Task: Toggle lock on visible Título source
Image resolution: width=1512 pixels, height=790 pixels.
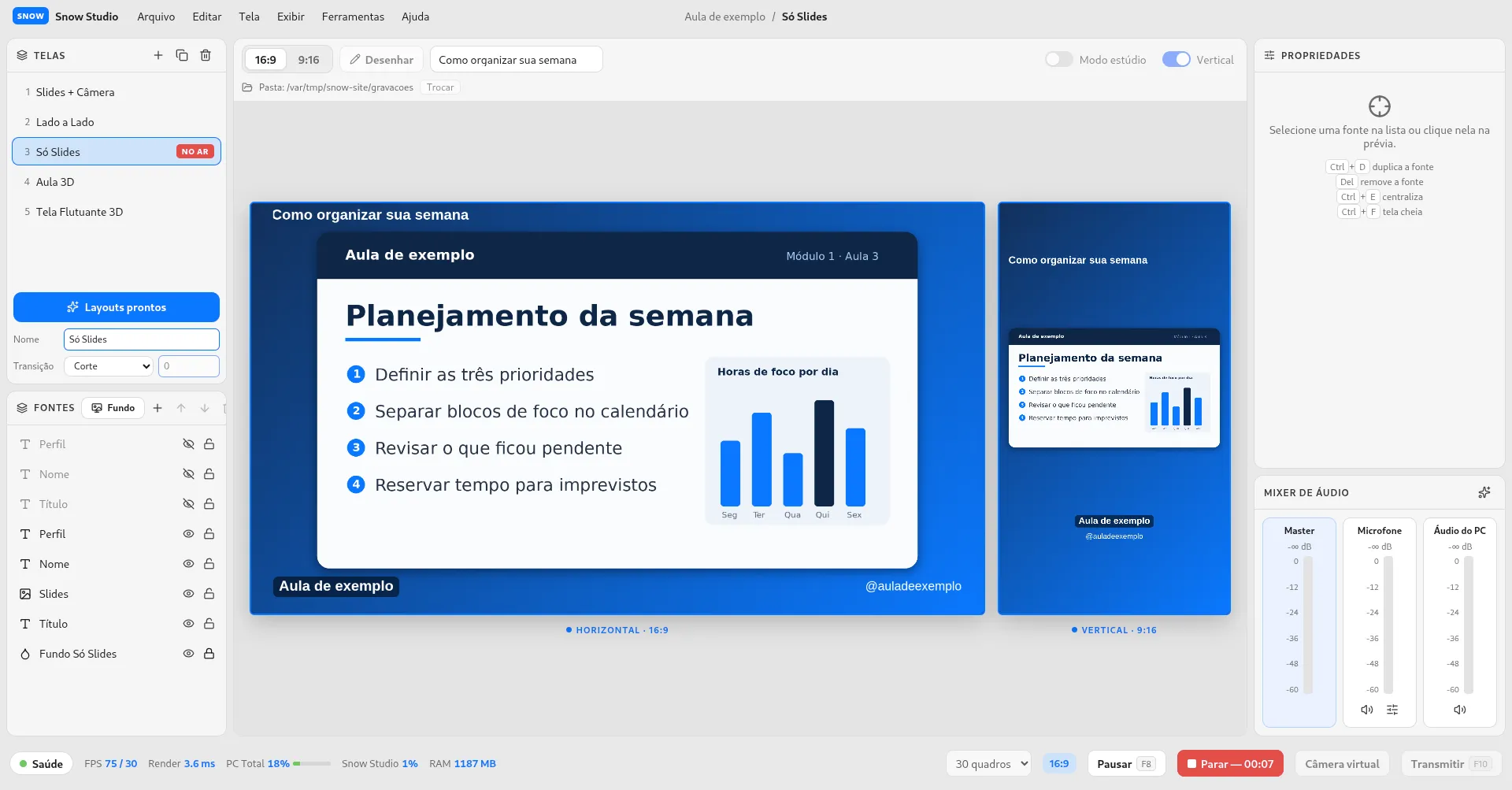Action: [209, 624]
